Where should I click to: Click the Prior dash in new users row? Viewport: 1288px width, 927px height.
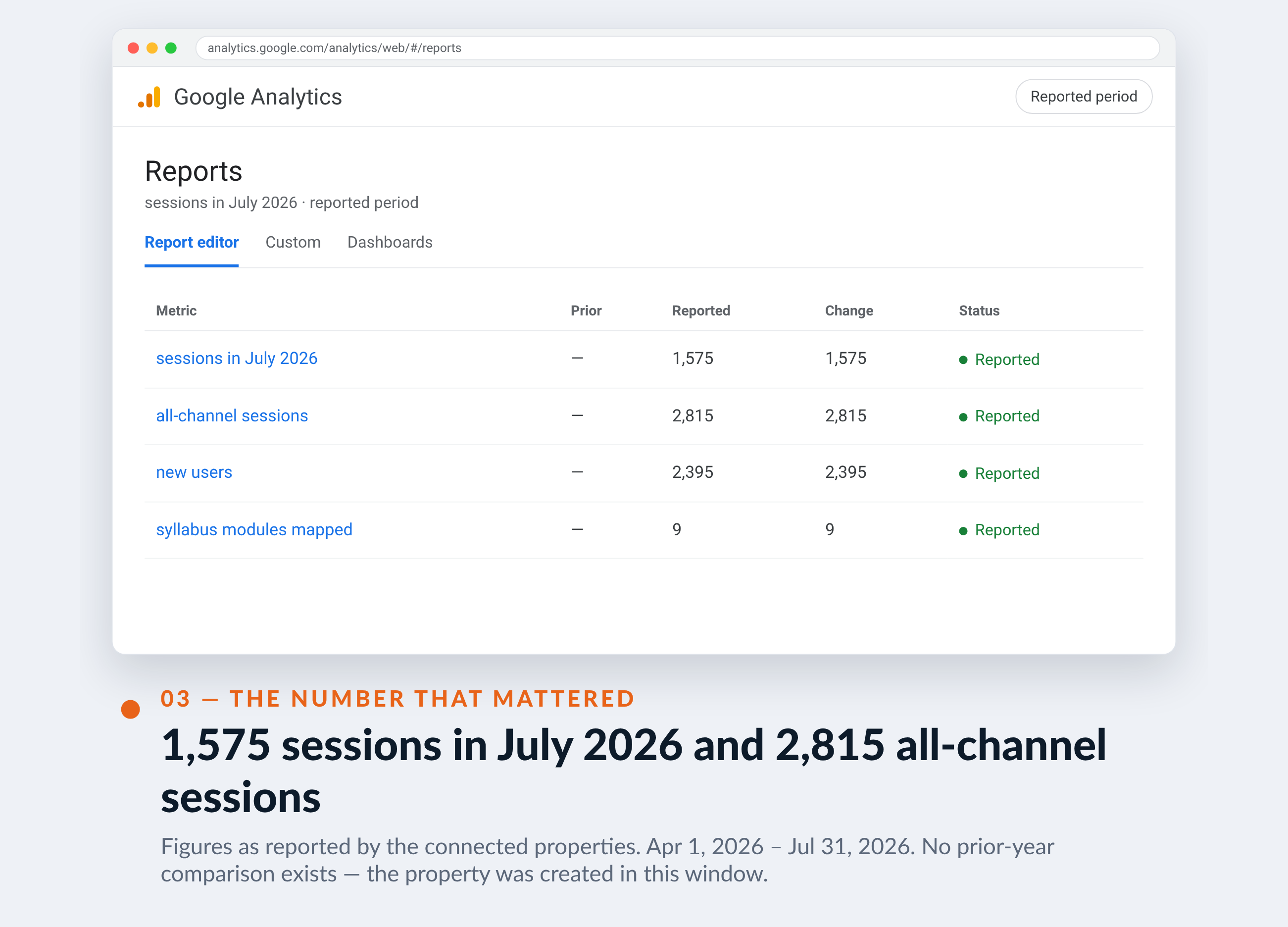point(577,472)
